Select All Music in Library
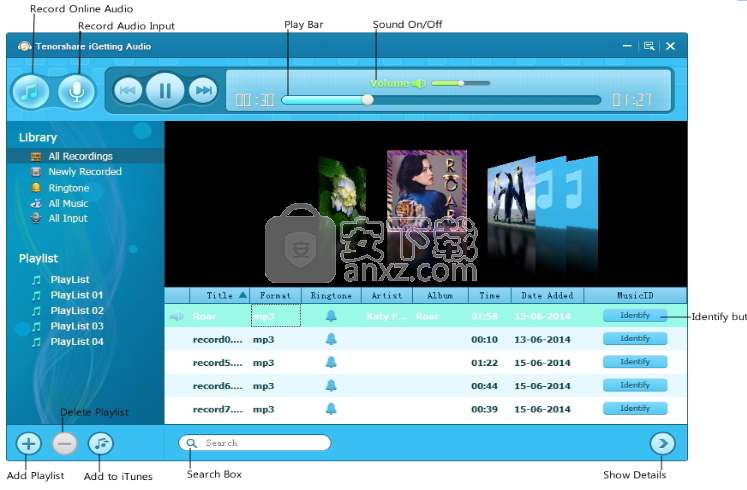 [x=68, y=203]
